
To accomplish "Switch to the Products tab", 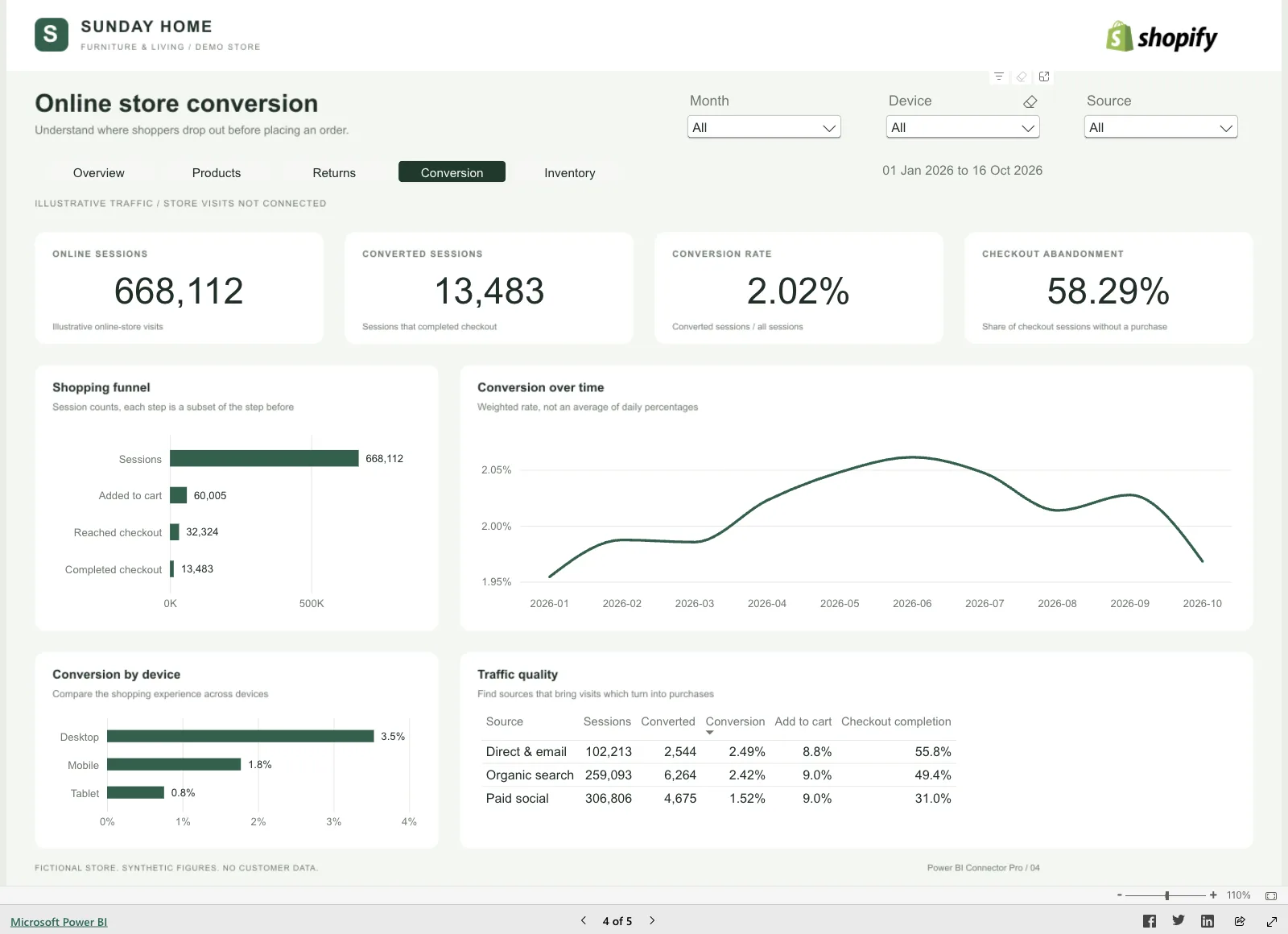I will (x=217, y=172).
